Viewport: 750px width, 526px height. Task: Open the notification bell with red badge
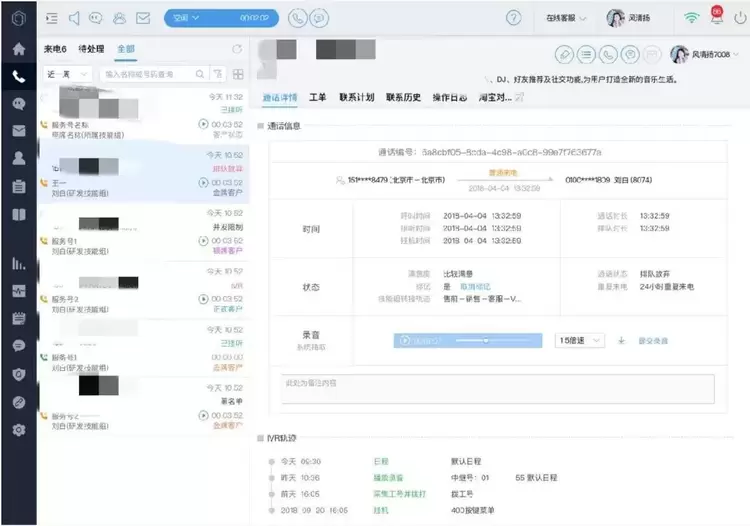click(x=716, y=16)
